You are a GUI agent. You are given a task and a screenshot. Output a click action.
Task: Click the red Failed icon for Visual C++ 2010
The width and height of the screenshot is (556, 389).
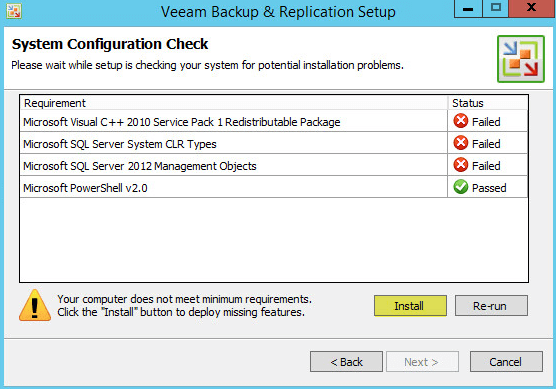[x=461, y=121]
